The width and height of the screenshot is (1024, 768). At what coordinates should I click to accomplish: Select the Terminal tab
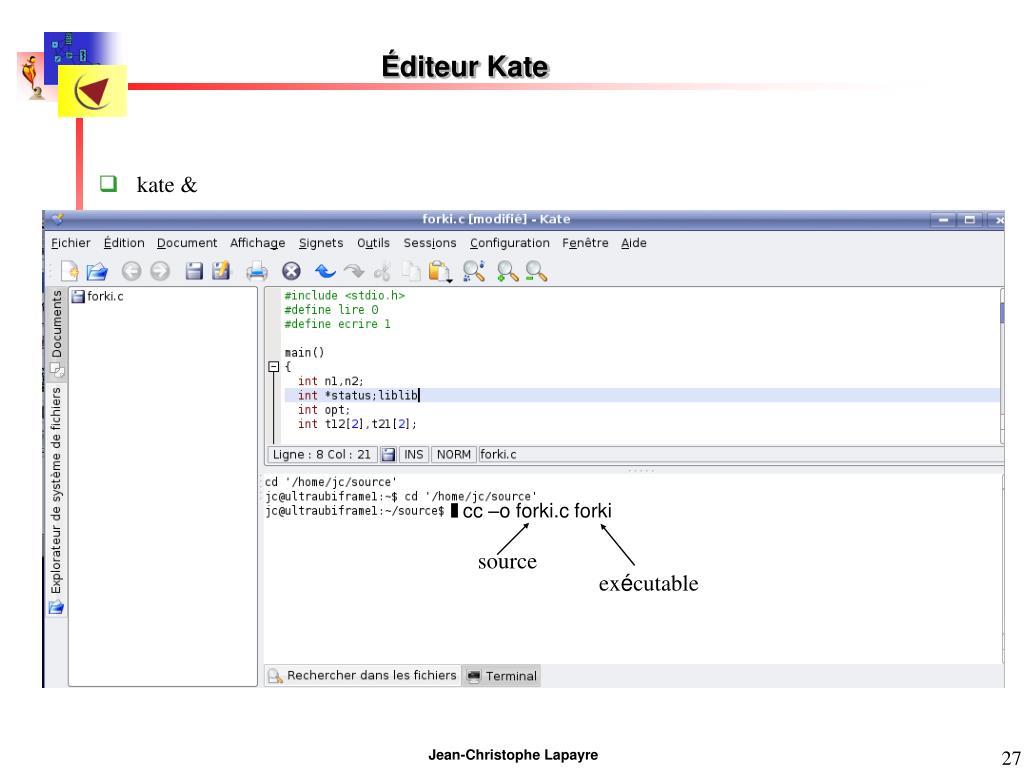502,676
